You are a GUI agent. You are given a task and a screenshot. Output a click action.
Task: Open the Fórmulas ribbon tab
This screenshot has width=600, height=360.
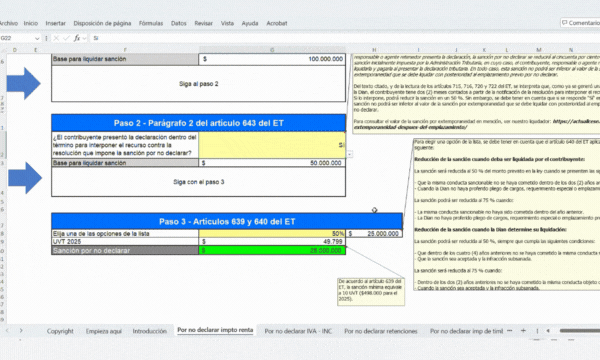coord(151,23)
